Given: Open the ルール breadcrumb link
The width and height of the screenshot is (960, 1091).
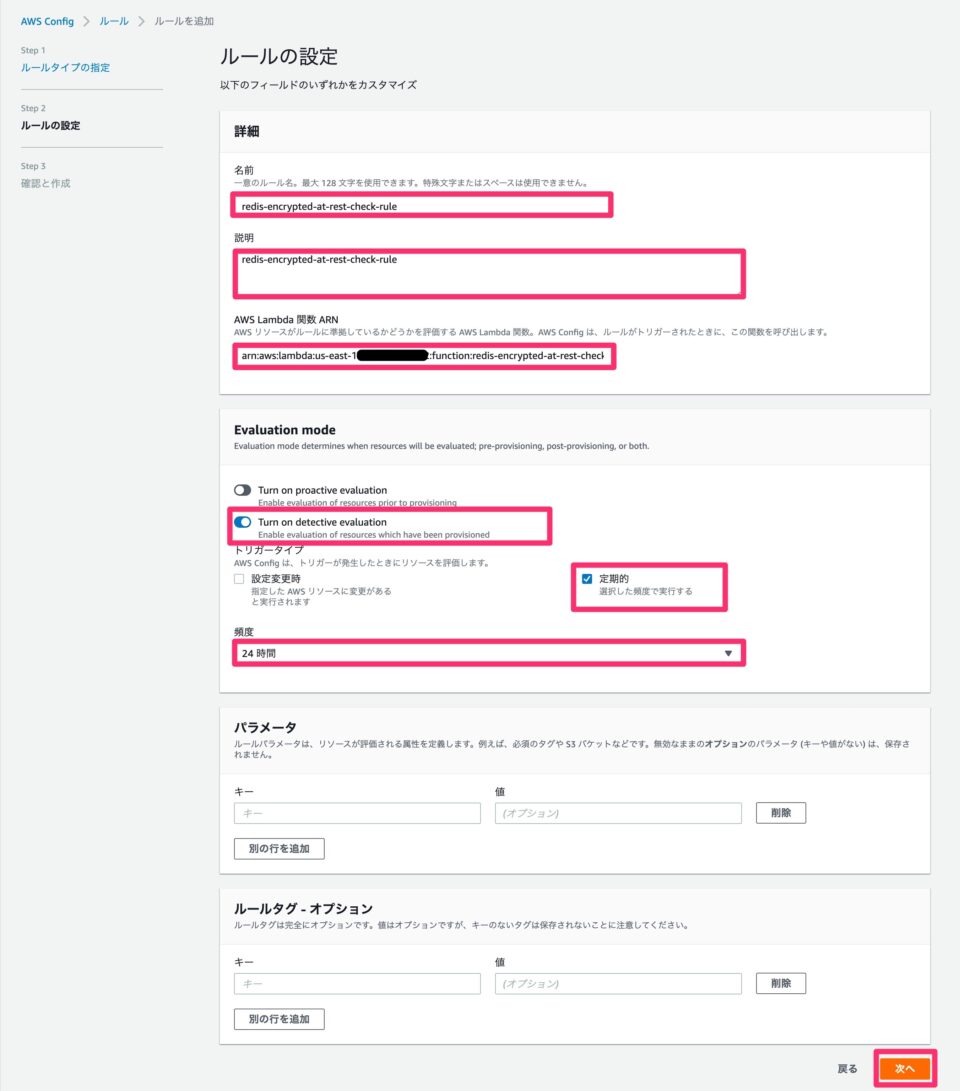Looking at the screenshot, I should [114, 19].
